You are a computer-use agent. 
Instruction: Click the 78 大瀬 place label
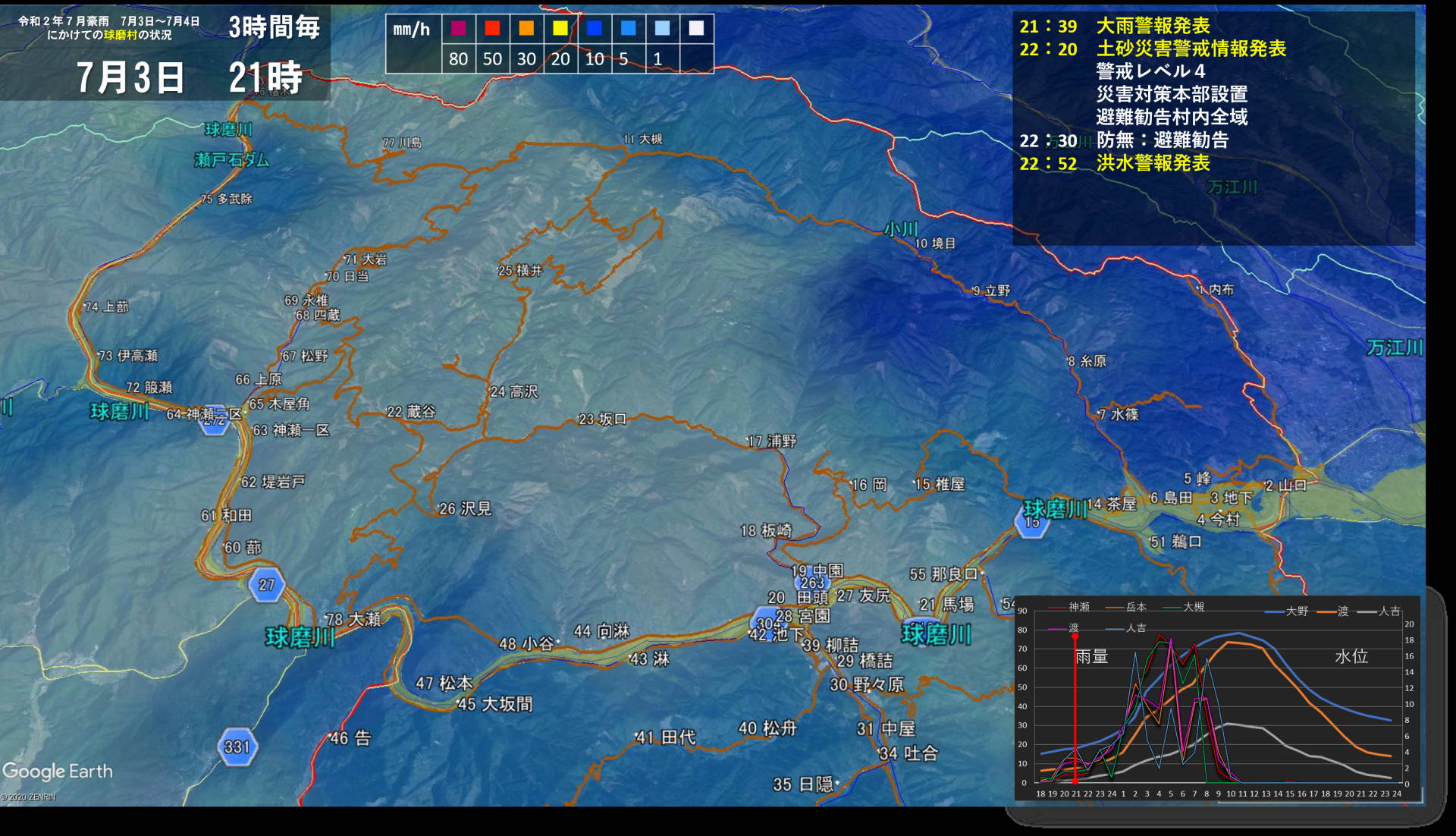(x=353, y=620)
